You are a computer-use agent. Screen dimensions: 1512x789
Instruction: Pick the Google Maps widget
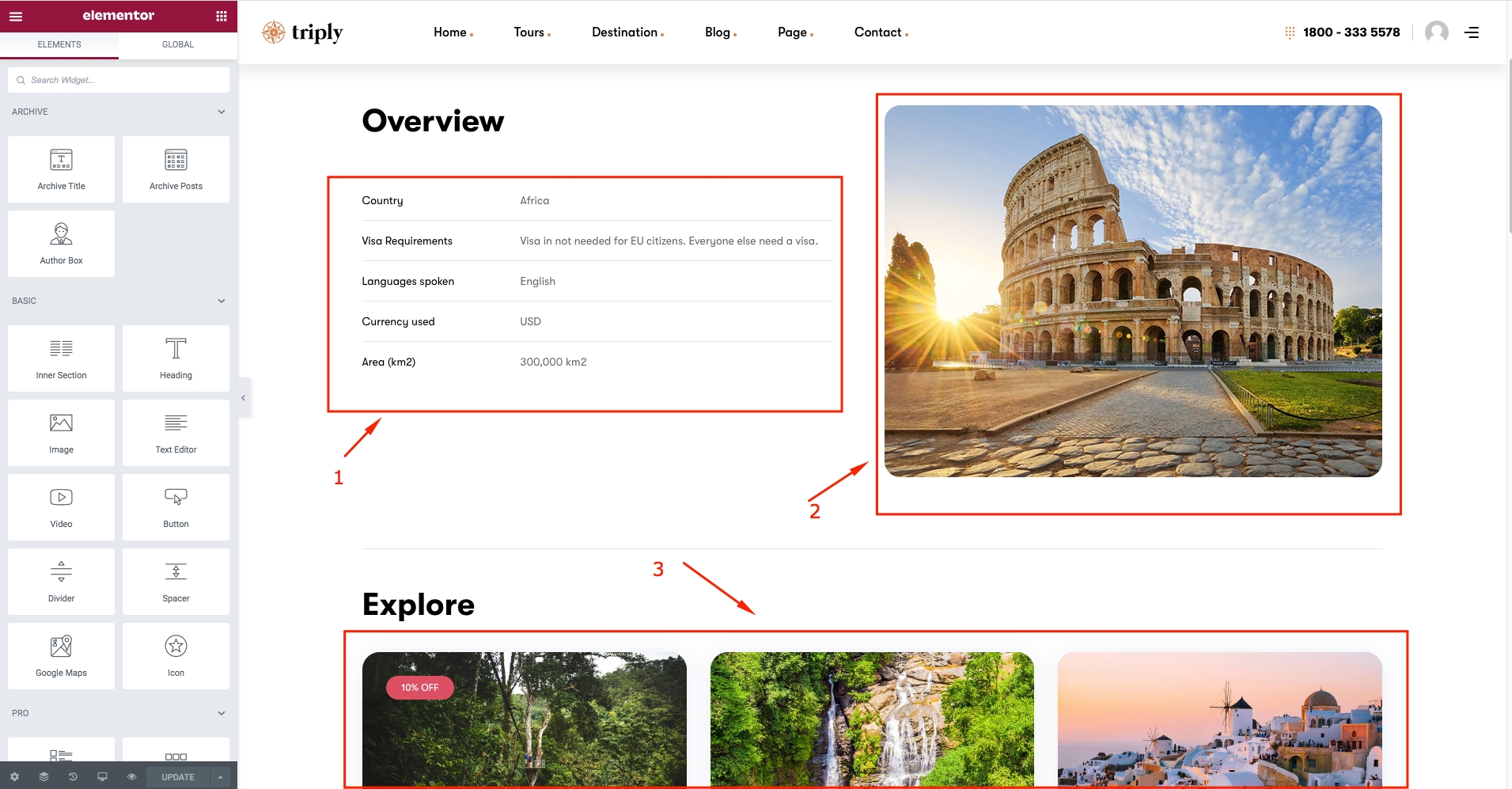tap(61, 655)
